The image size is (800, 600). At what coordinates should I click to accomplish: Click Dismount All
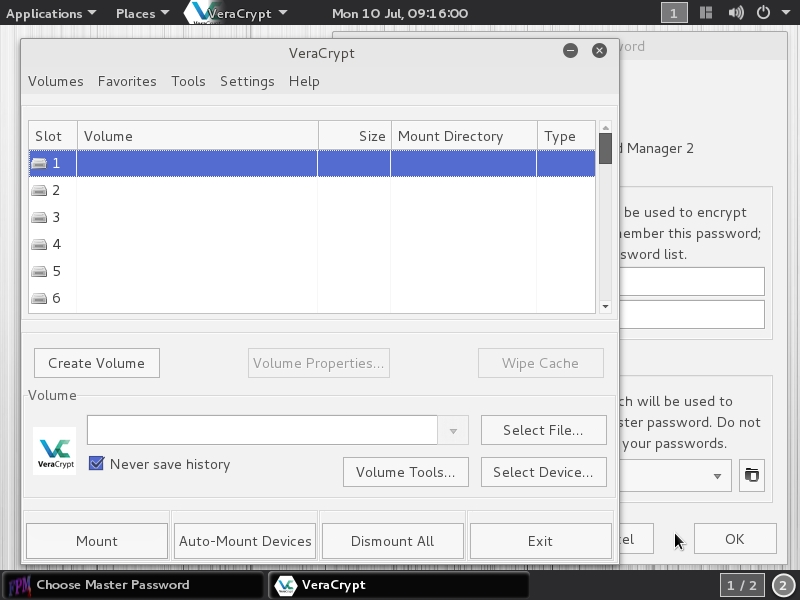click(393, 541)
